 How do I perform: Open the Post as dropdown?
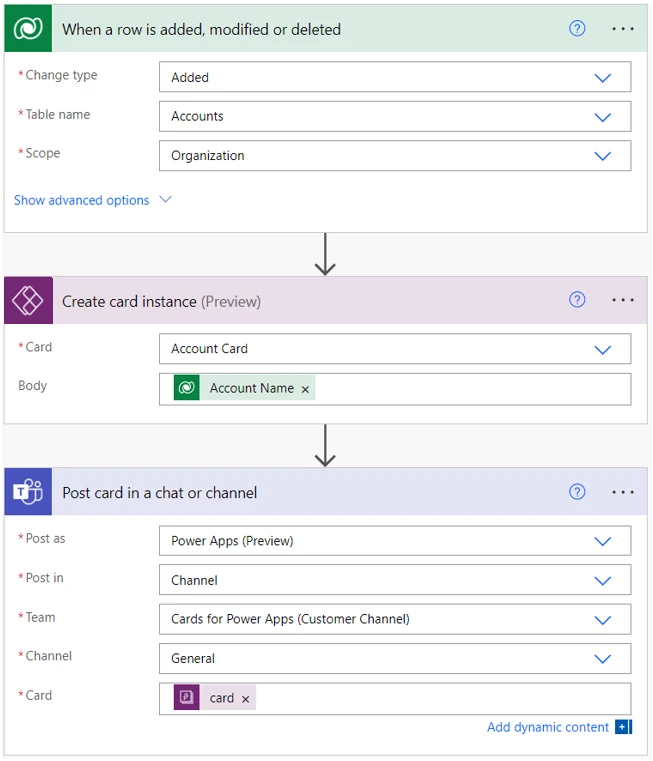point(602,541)
